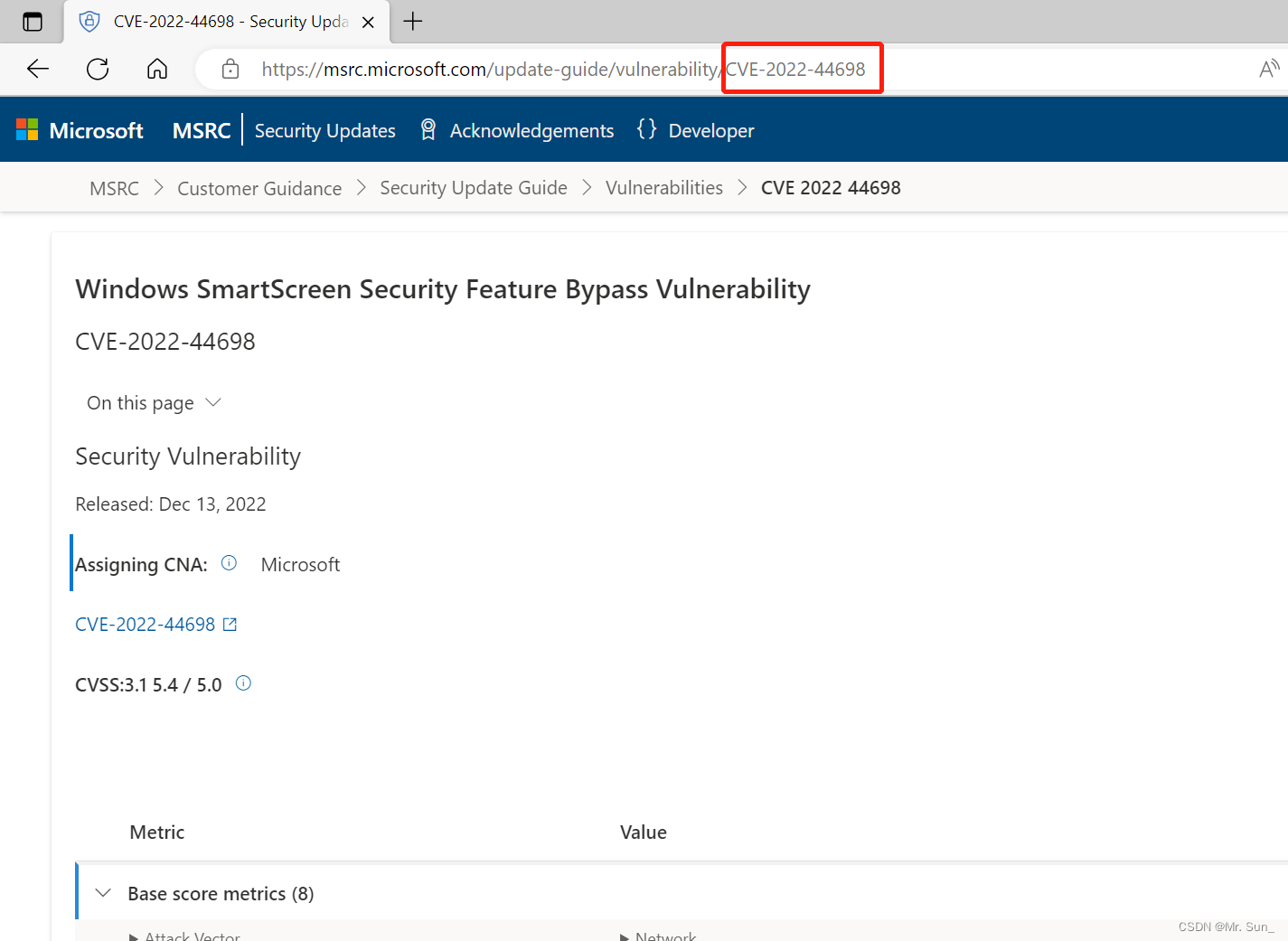Reload the page with the refresh icon
This screenshot has width=1288, height=941.
pos(98,69)
